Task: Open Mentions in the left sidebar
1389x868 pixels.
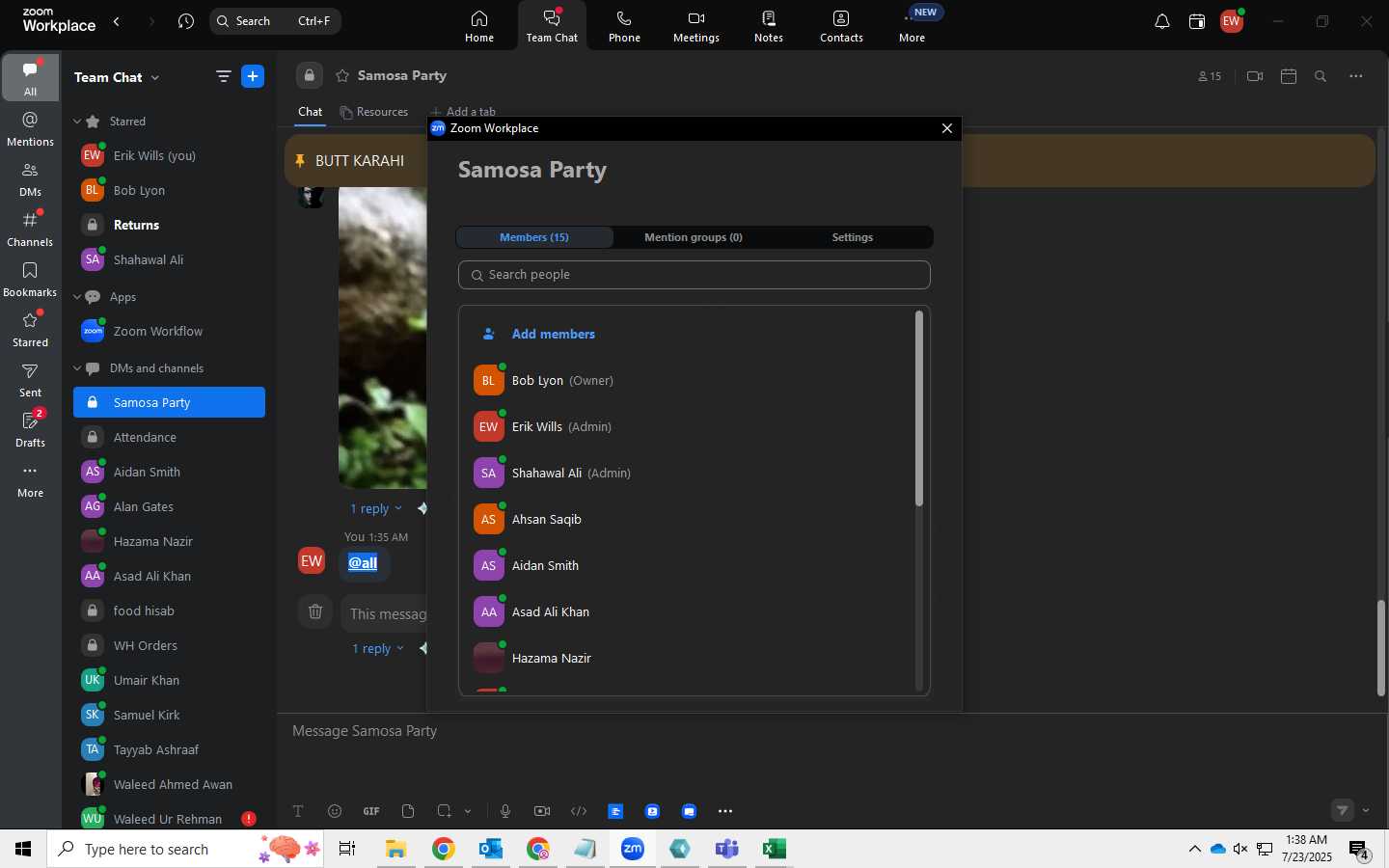Action: [30, 129]
